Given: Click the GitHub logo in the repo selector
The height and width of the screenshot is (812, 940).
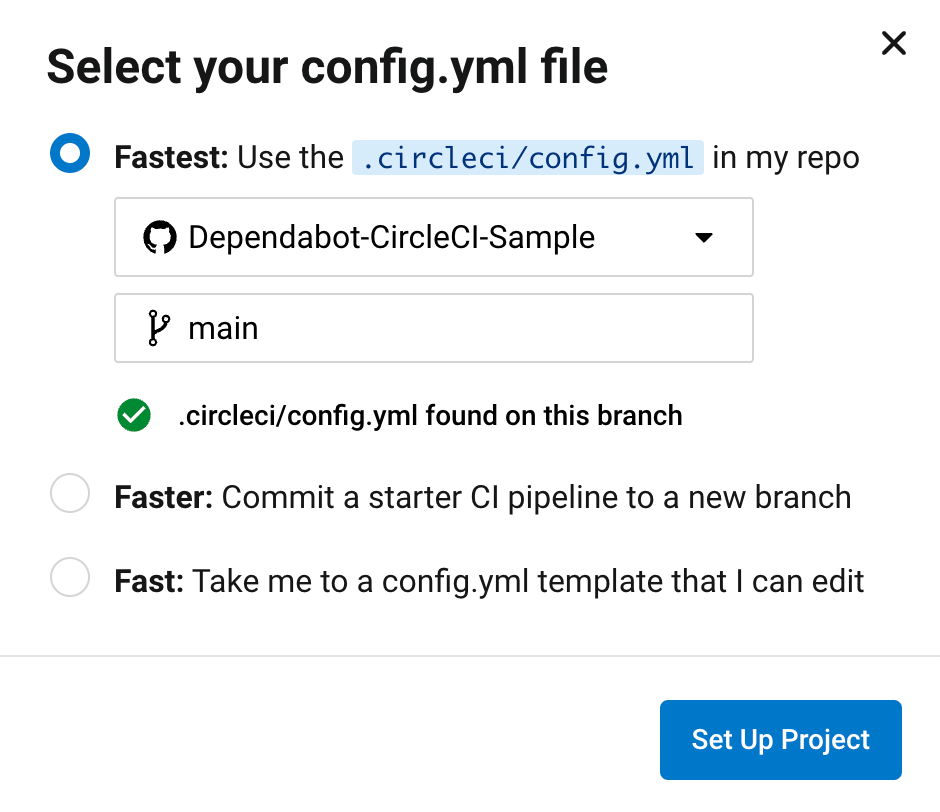Looking at the screenshot, I should pos(160,238).
